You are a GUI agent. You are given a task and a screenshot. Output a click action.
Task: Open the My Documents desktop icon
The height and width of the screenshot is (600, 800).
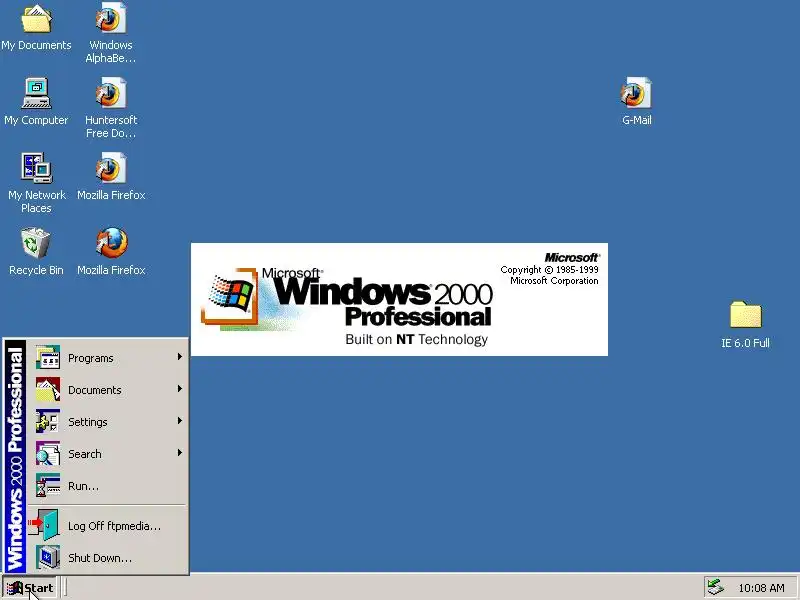pos(36,19)
